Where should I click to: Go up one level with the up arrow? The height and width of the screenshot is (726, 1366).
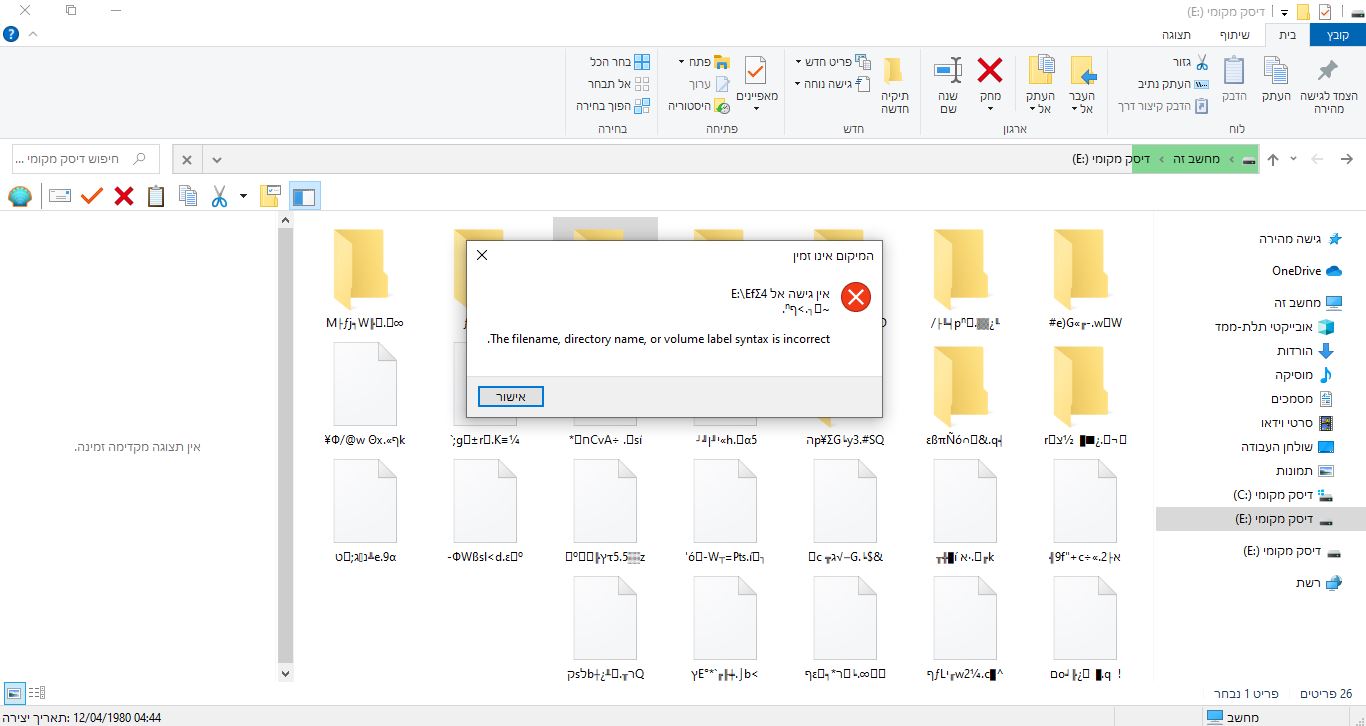1273,159
